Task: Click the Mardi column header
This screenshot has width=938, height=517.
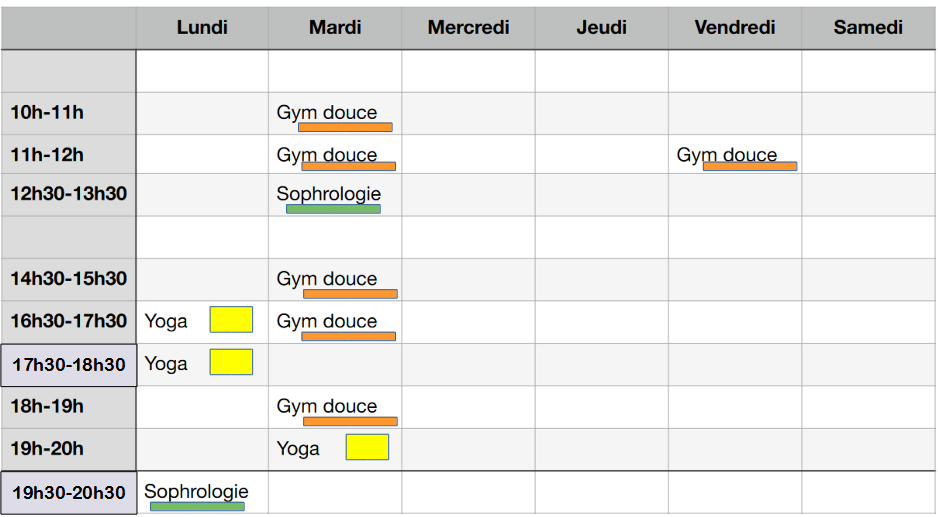Action: [335, 28]
